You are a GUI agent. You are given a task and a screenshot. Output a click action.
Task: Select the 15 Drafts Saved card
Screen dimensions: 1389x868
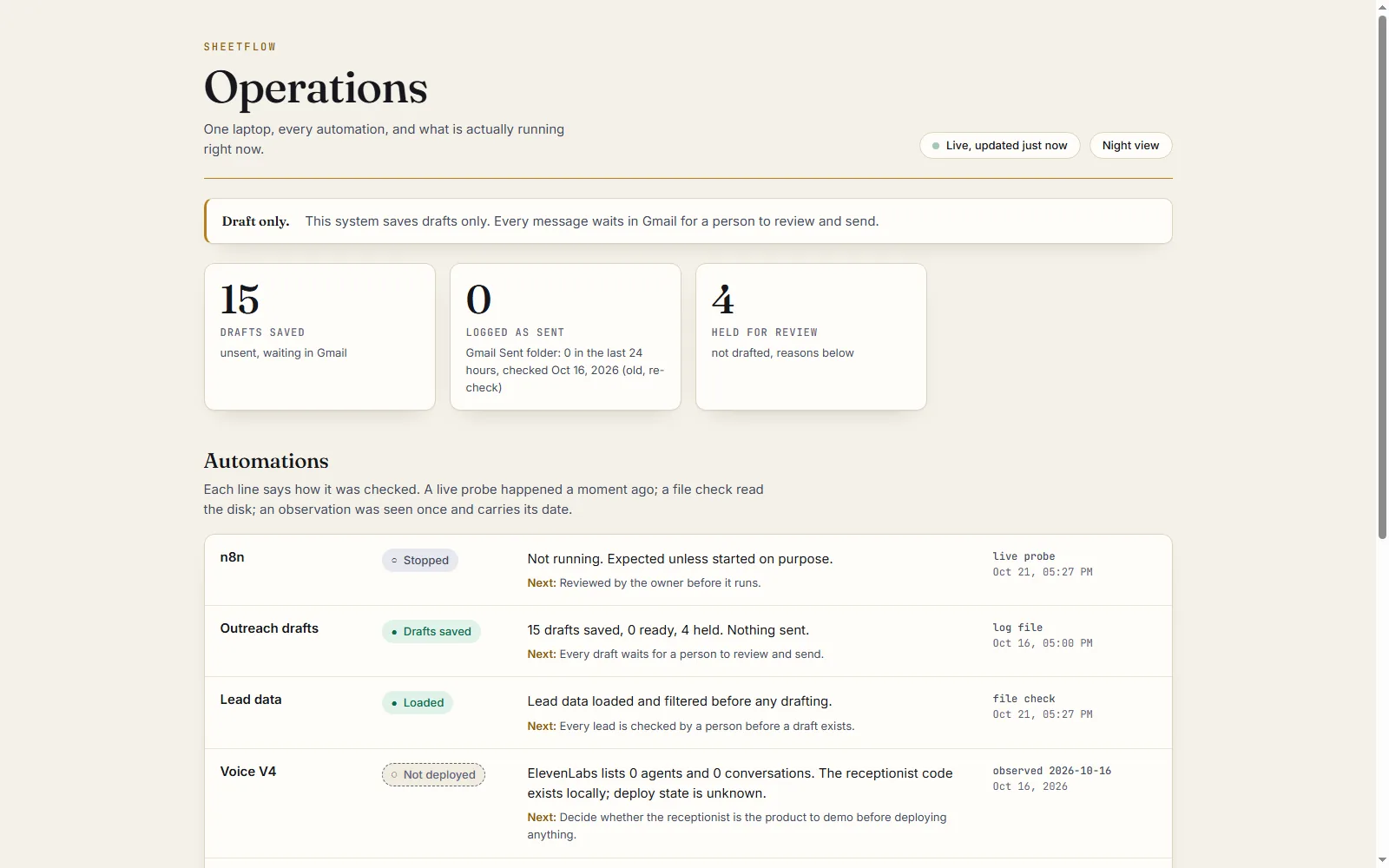tap(319, 337)
